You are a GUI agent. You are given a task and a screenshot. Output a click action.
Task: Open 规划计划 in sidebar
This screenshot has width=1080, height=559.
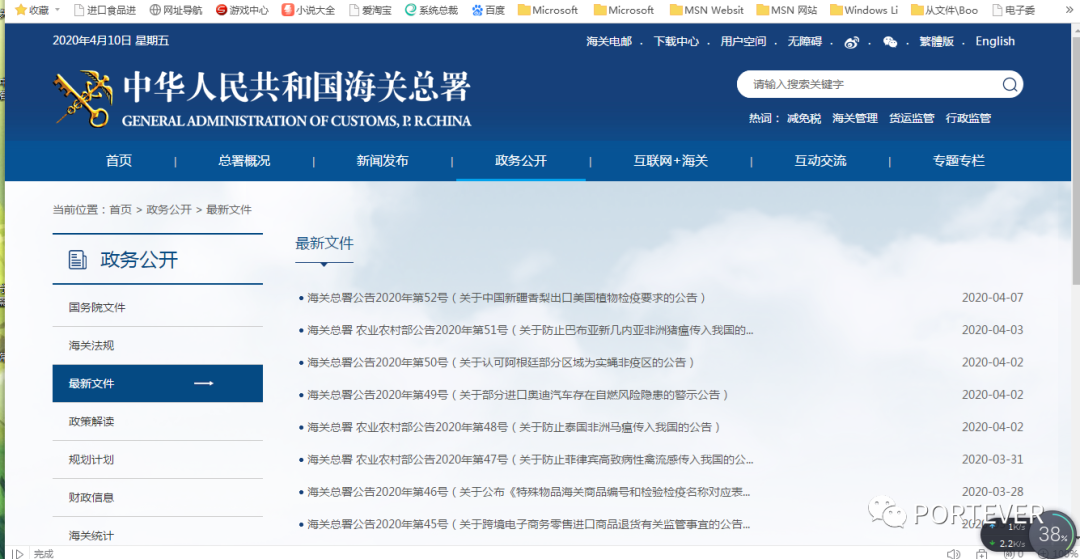(x=92, y=459)
